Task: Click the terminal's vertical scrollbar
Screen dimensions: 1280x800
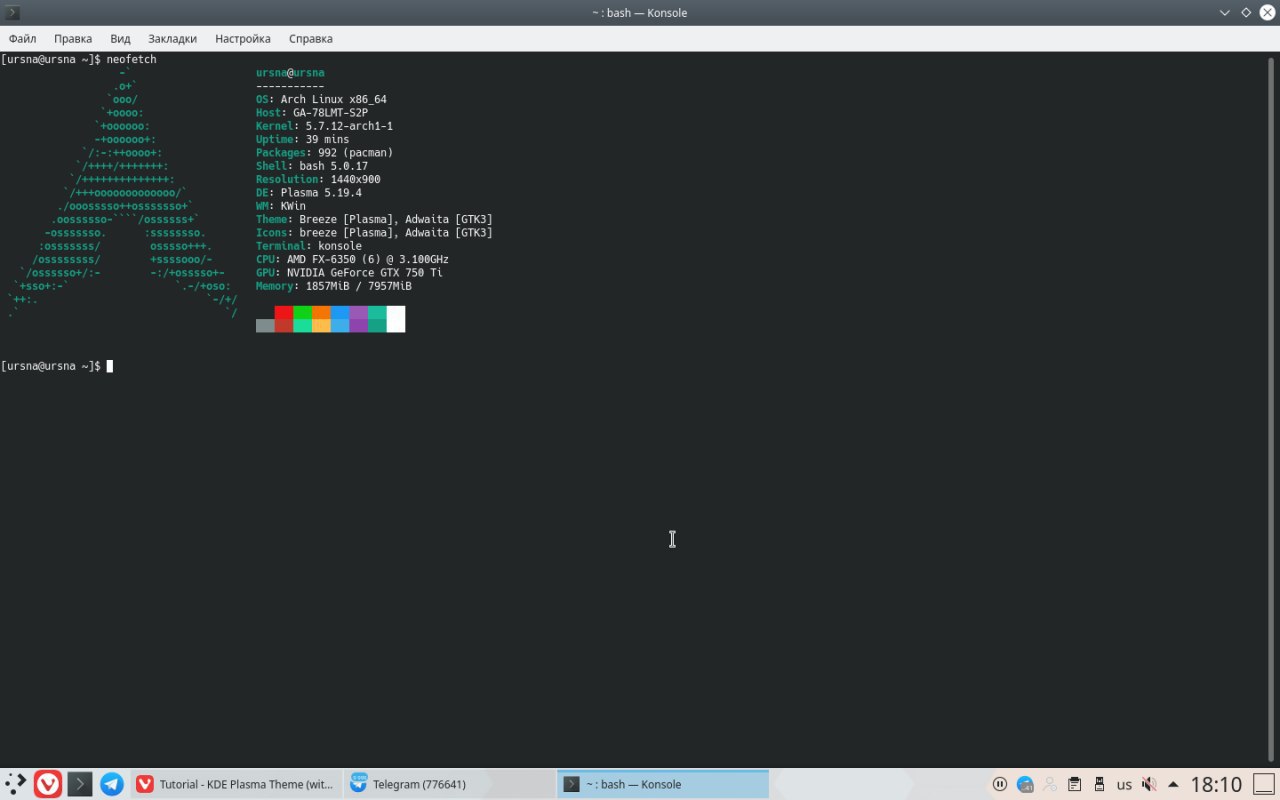Action: [x=1272, y=410]
